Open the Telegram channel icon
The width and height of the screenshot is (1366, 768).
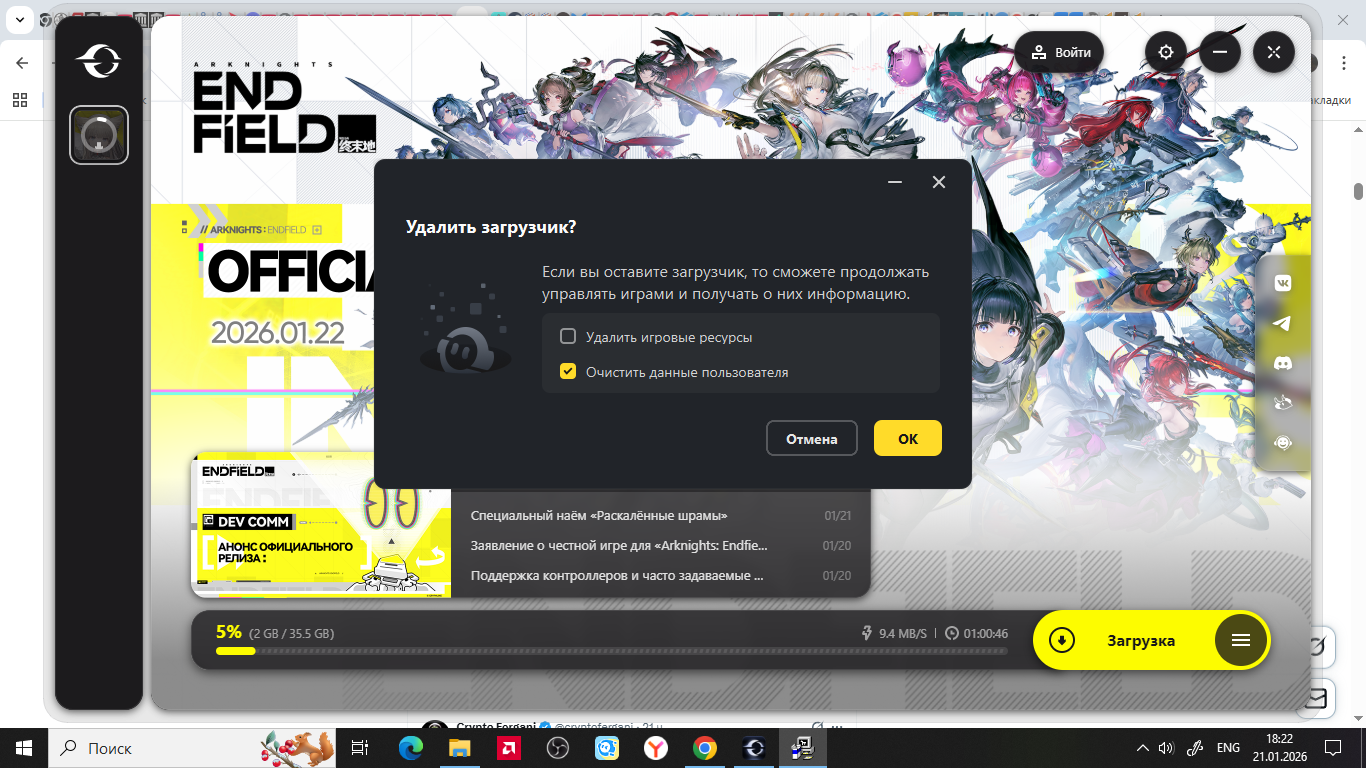tap(1282, 323)
